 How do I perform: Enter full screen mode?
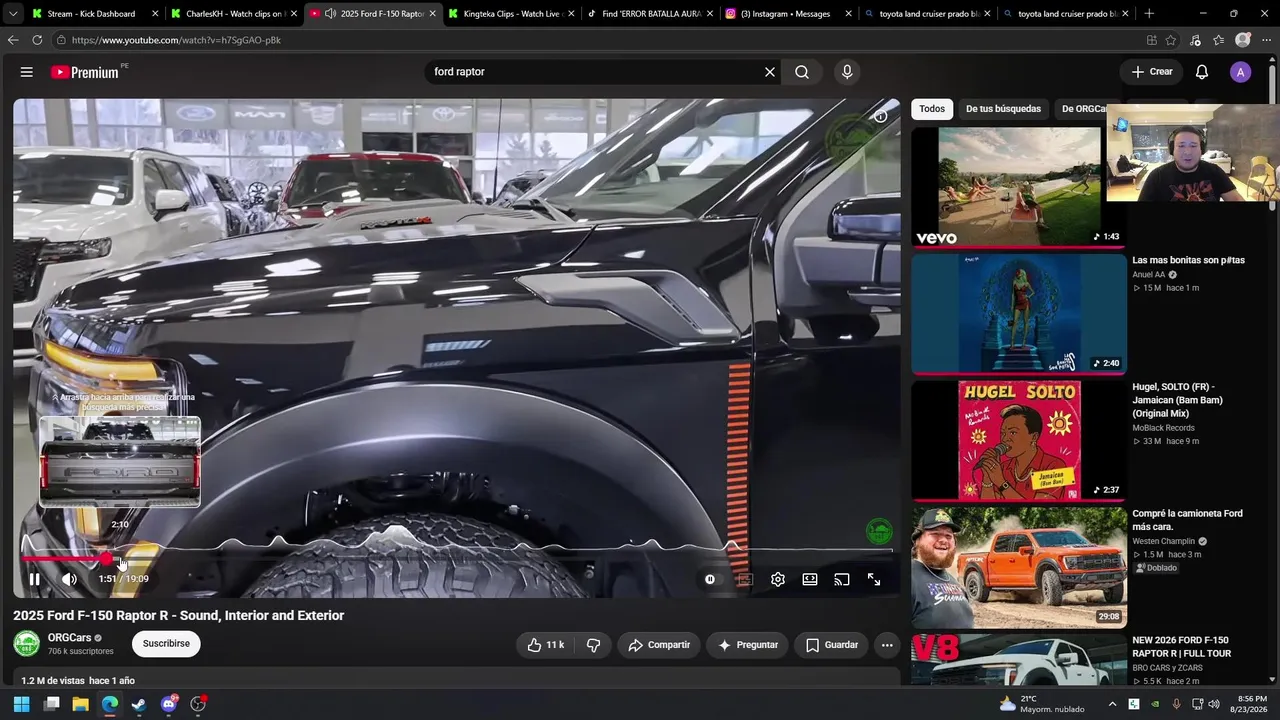click(874, 579)
